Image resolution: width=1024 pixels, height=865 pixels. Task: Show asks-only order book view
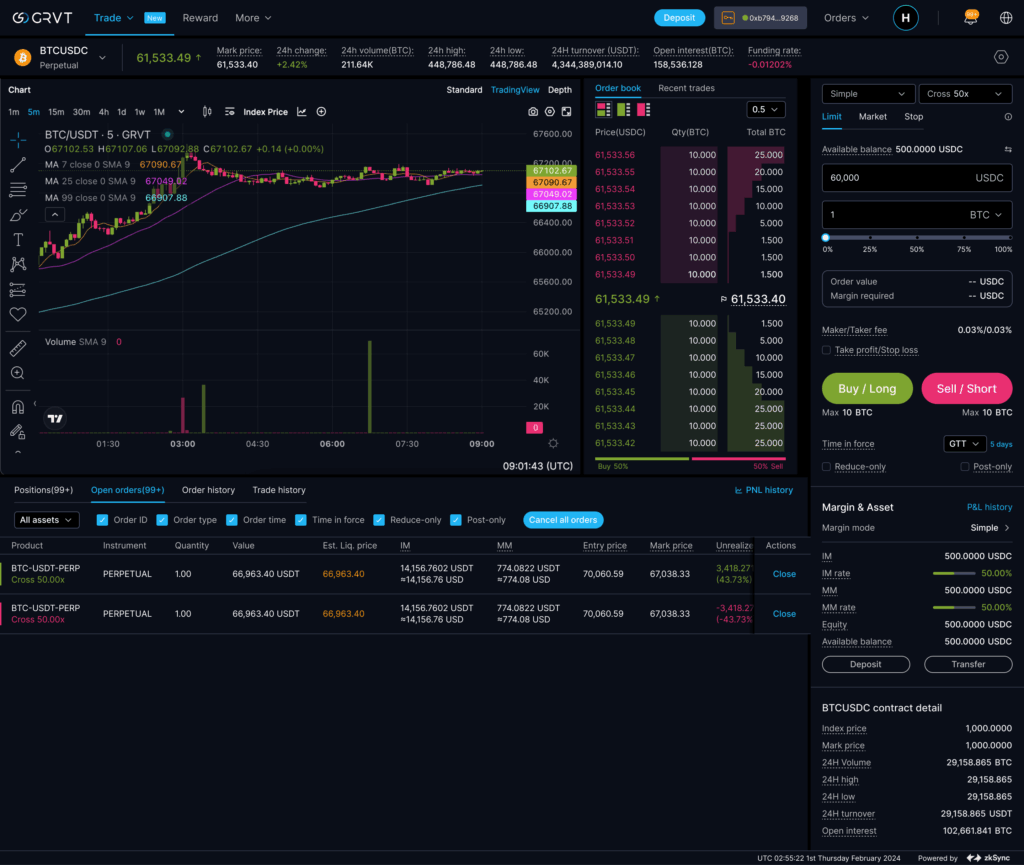click(643, 110)
